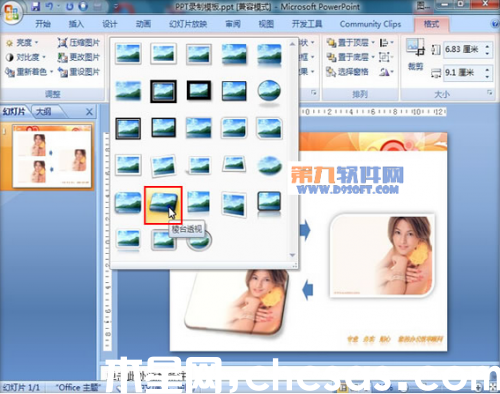Viewport: 500px width, 394px height.
Task: Choose the Soft Edge Oval style
Action: click(x=269, y=165)
